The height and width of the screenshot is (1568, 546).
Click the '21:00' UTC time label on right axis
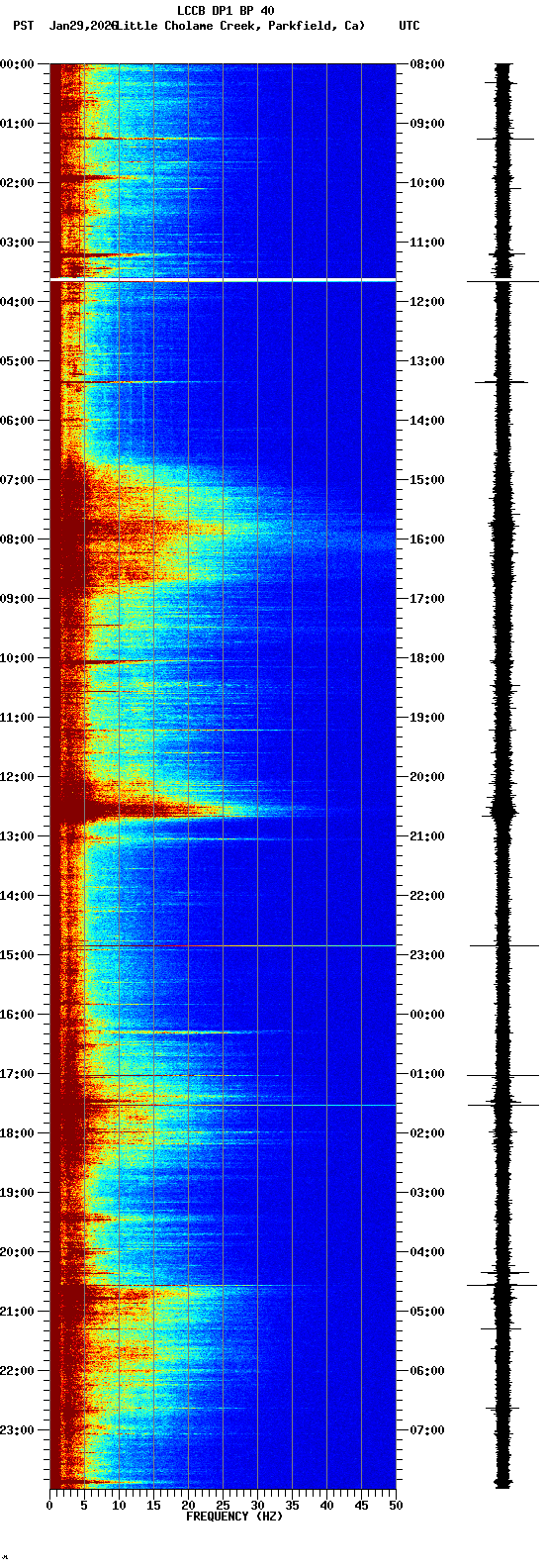tap(427, 836)
